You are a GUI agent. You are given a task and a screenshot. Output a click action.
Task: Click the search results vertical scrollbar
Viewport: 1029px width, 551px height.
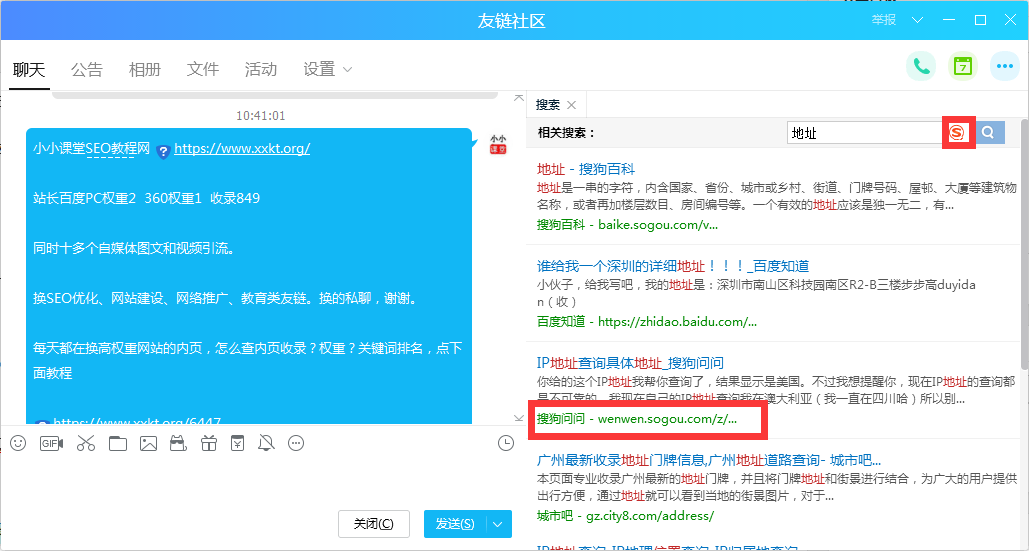1024,243
